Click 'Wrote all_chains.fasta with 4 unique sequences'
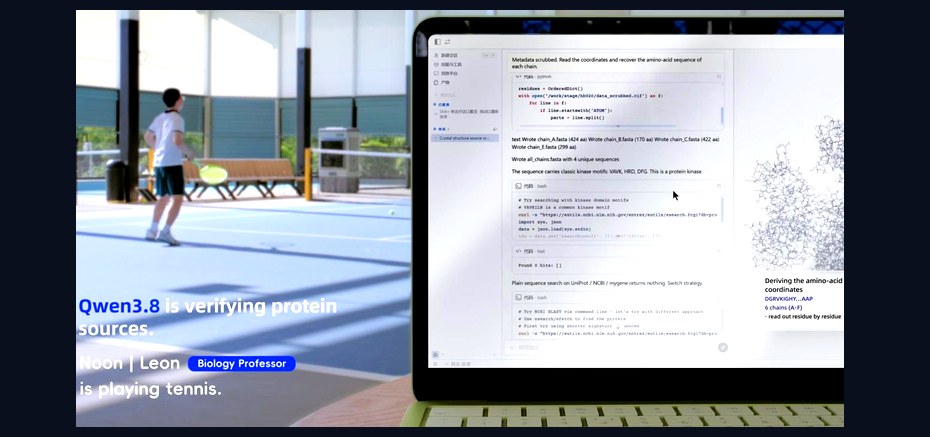The image size is (930, 437). (x=566, y=159)
